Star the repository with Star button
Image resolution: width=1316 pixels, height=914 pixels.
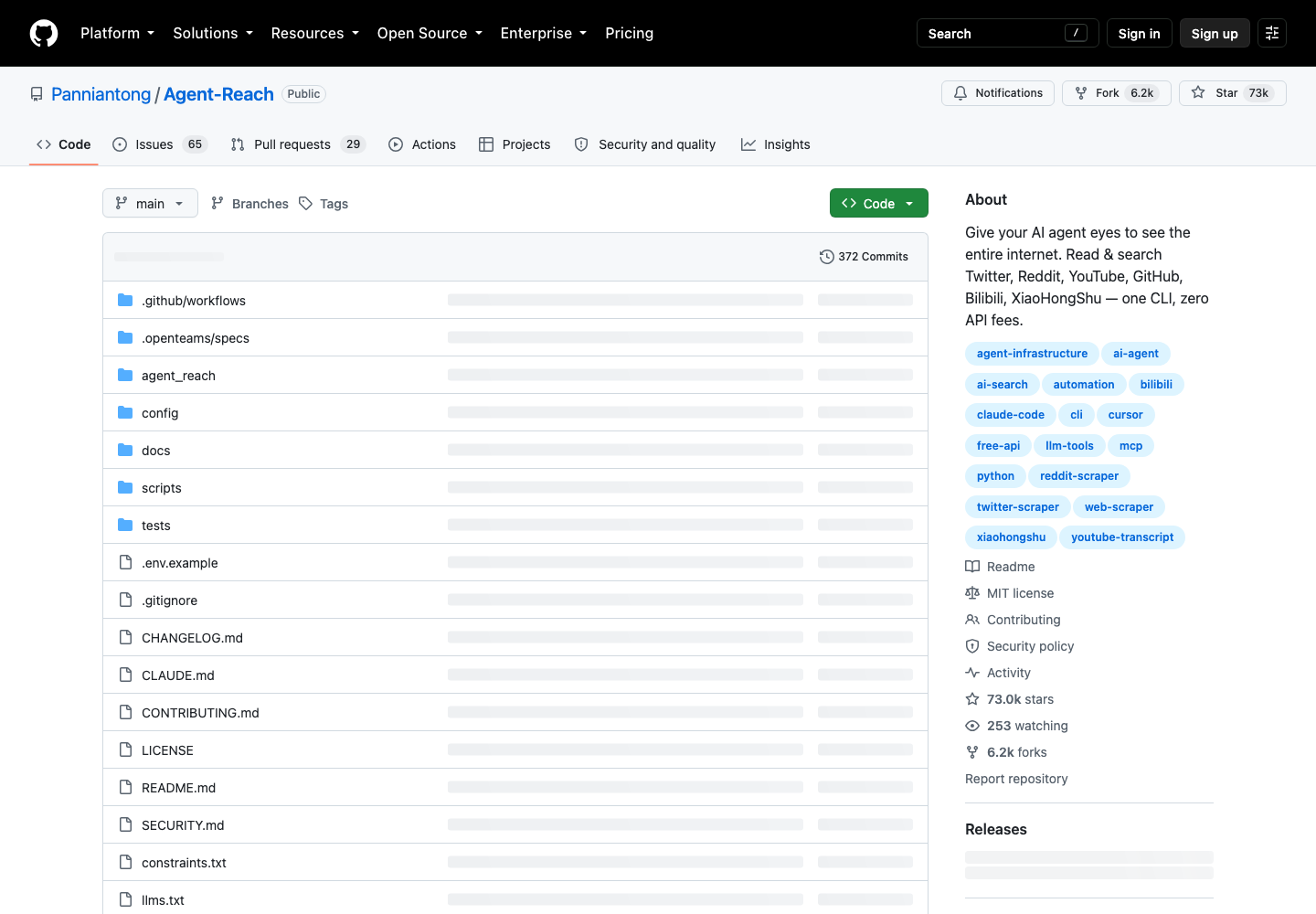[1233, 93]
